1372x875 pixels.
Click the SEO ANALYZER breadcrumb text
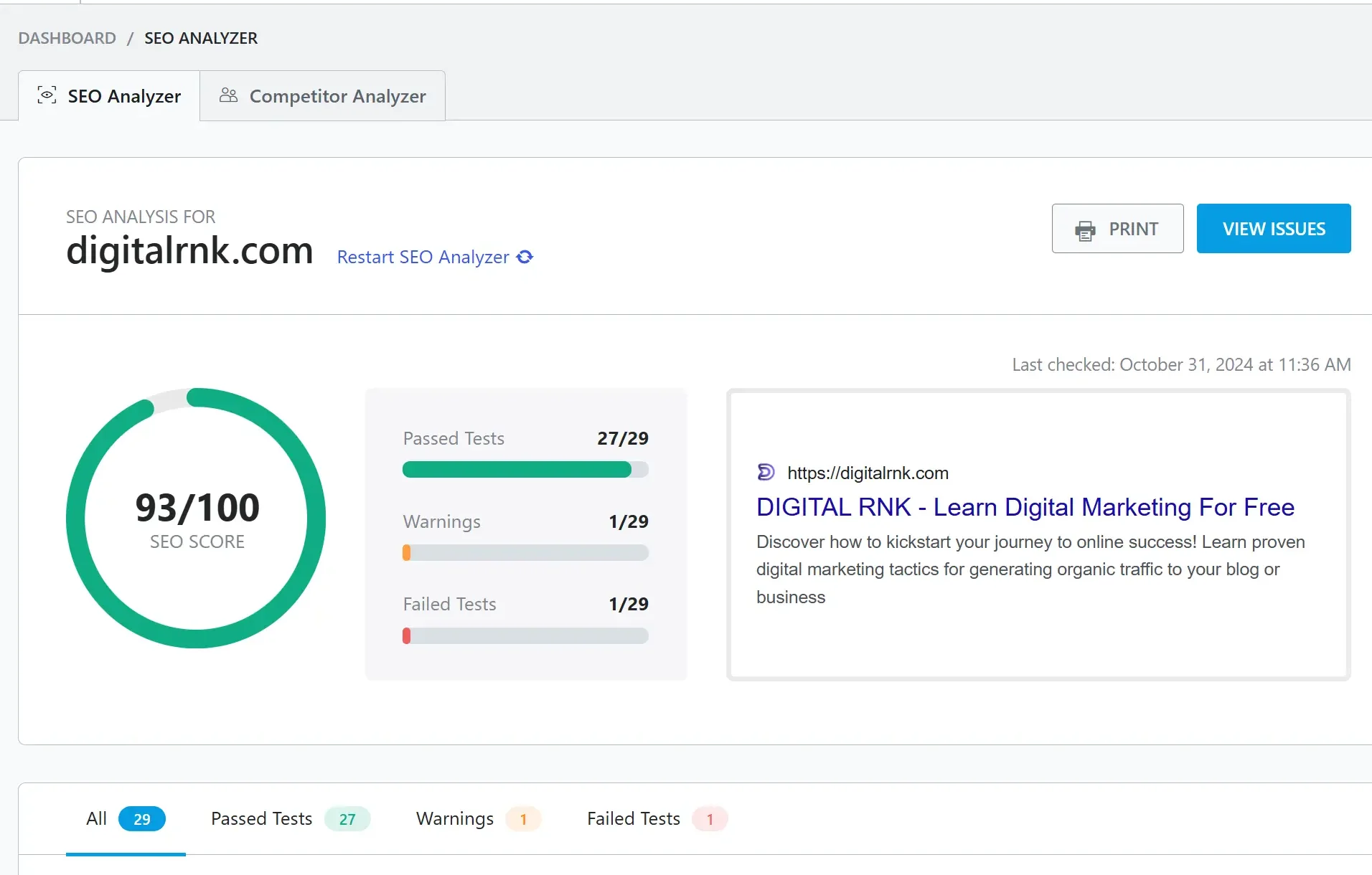201,38
